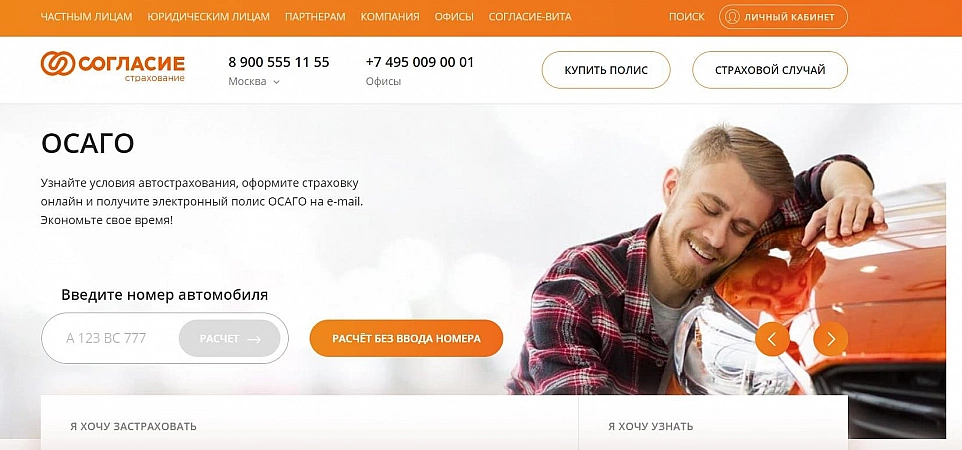Focus the car number input field
962x450 pixels.
coord(111,338)
